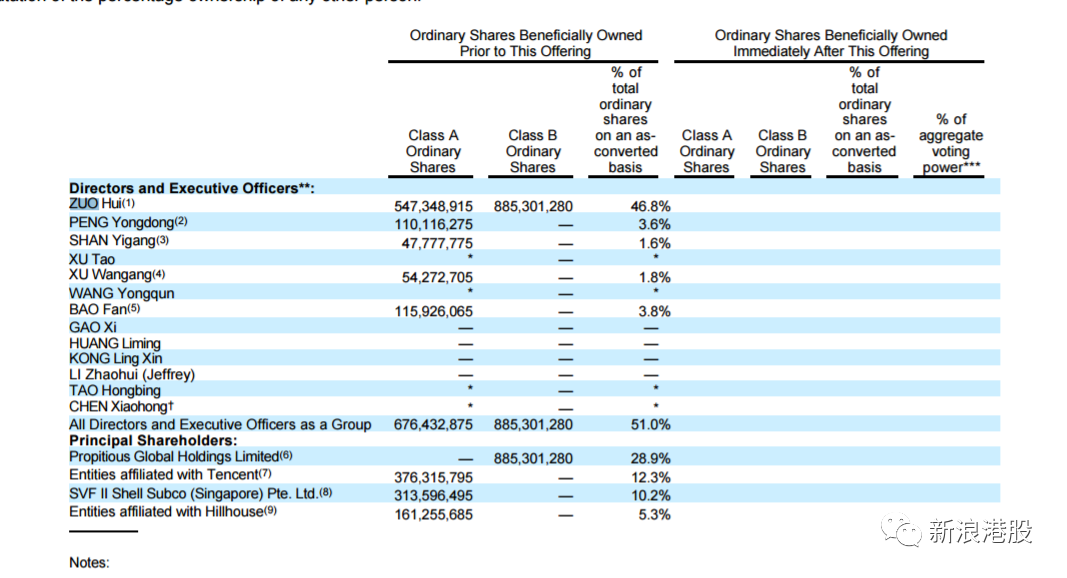Click the "% of aggregate voting power***" header

coord(951,144)
